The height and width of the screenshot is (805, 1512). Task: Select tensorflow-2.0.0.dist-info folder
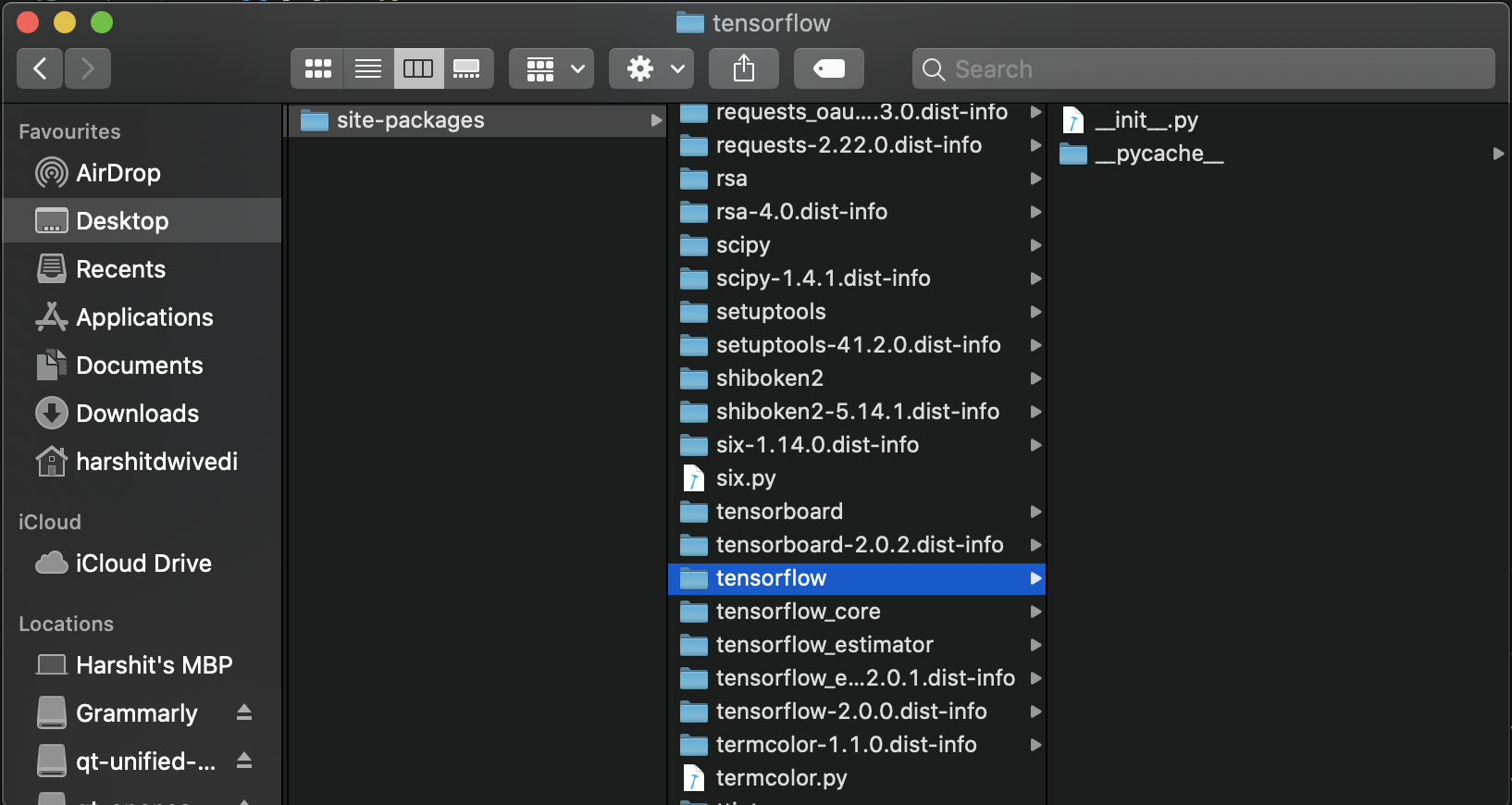tap(857, 712)
